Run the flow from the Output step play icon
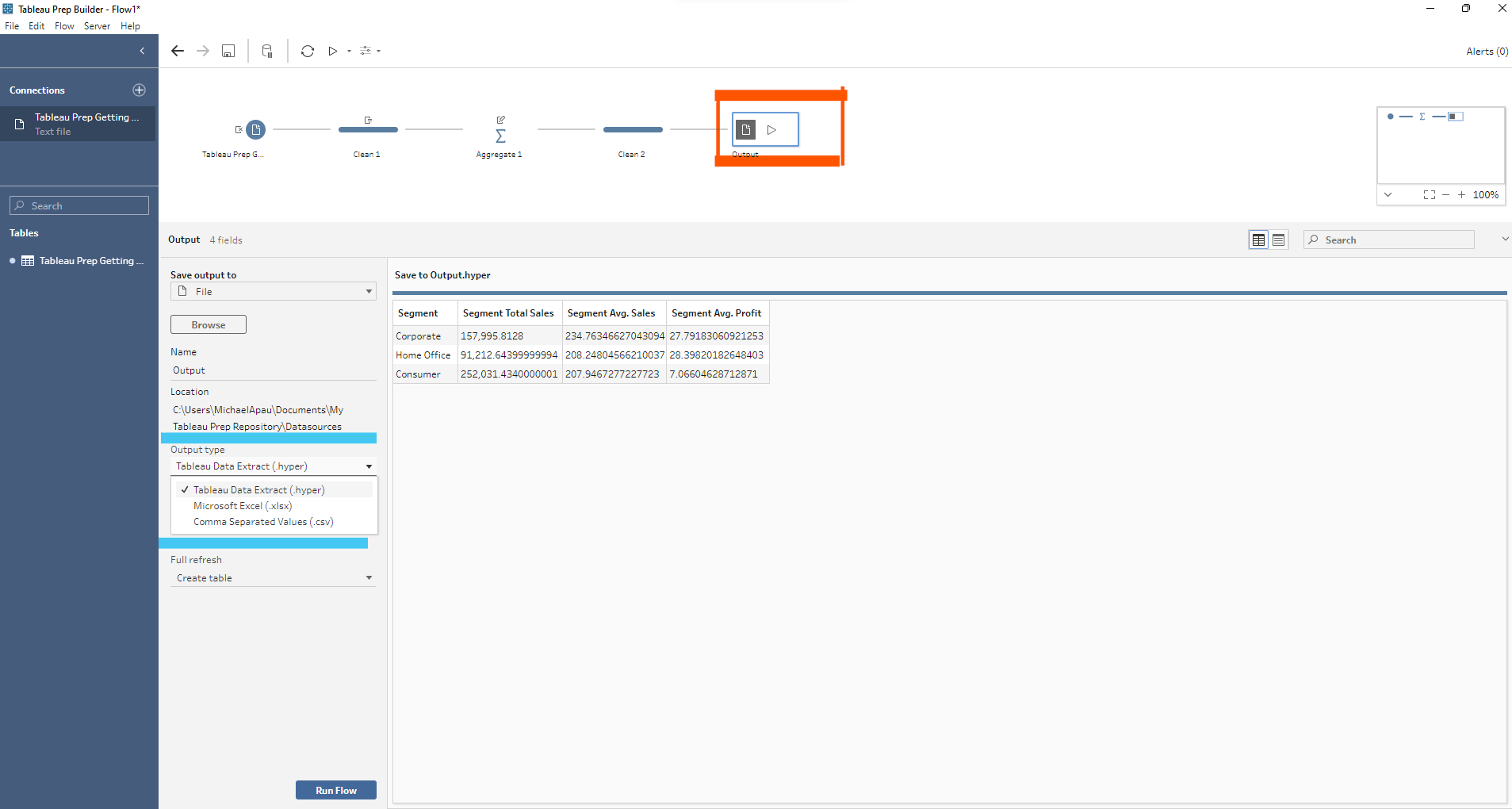Screen dimensions: 1512x809 coord(771,129)
